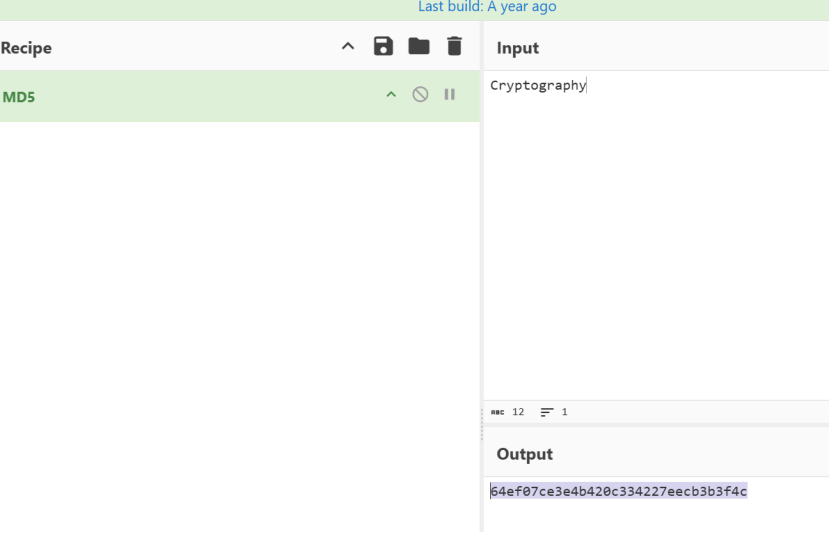Open the Load recipe folder icon
This screenshot has width=829, height=533.
coord(419,46)
